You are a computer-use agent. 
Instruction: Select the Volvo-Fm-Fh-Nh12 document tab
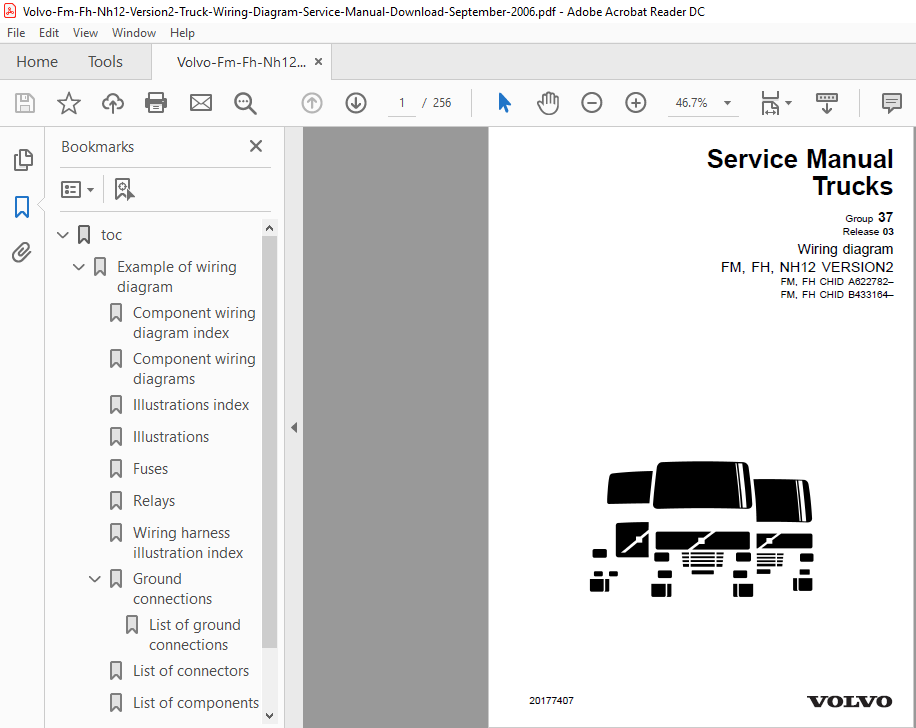(241, 62)
